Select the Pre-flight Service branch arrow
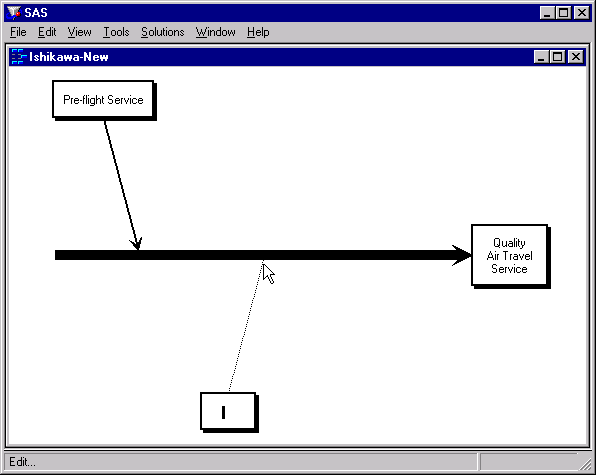 click(121, 185)
